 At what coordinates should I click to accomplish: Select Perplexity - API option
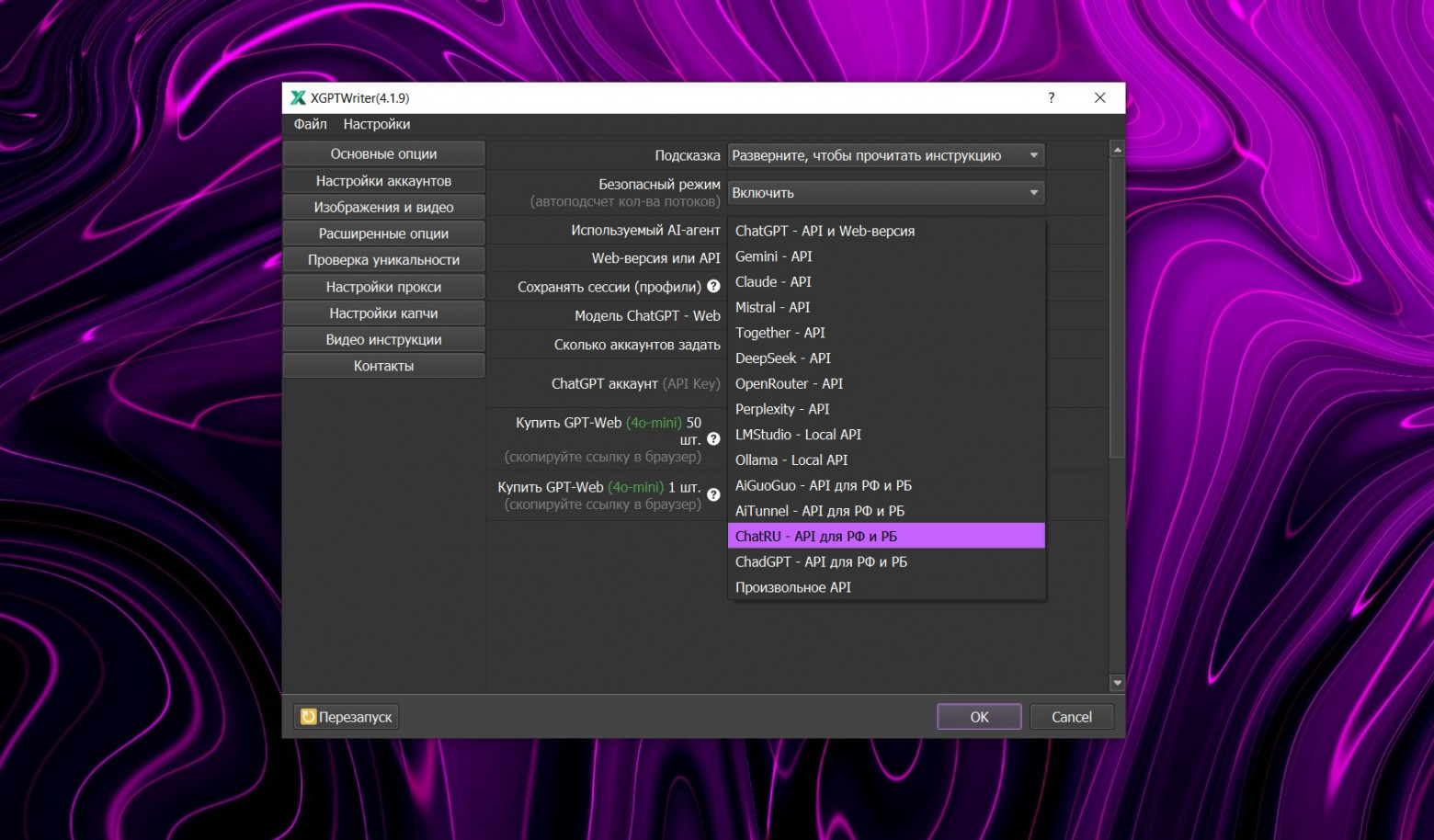[886, 409]
